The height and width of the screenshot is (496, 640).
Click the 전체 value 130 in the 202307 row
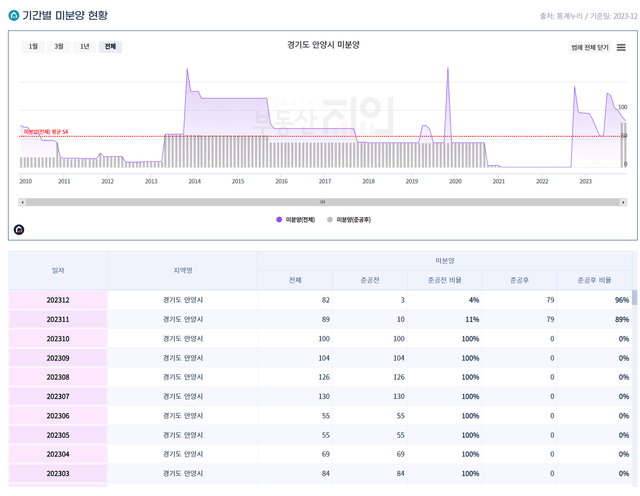click(x=324, y=396)
